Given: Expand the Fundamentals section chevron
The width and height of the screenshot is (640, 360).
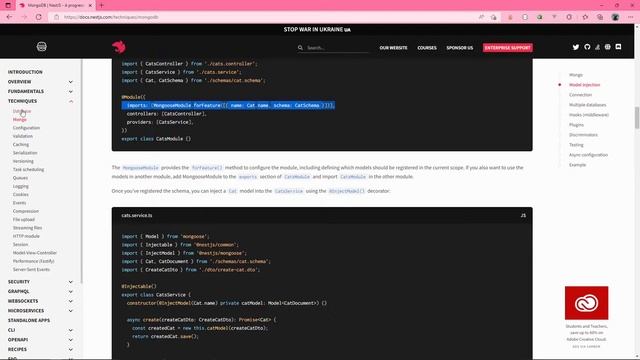Looking at the screenshot, I should (x=71, y=91).
